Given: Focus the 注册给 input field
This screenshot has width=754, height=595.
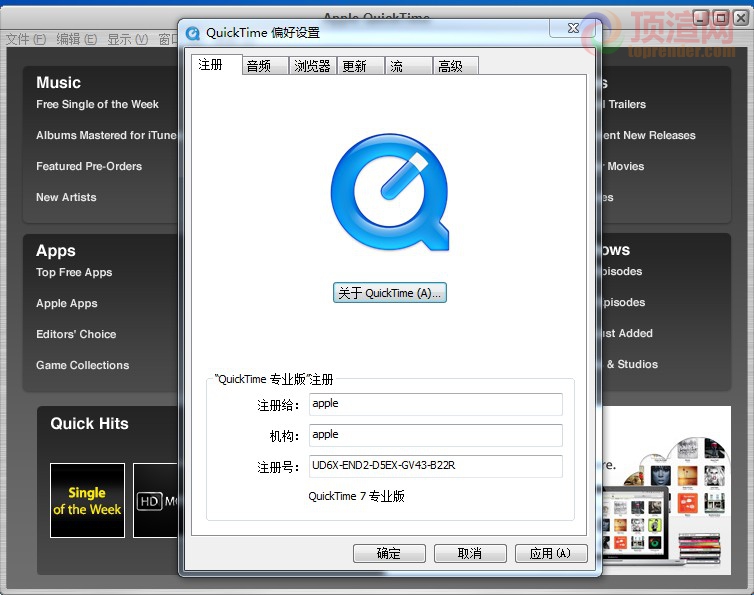Looking at the screenshot, I should point(435,404).
